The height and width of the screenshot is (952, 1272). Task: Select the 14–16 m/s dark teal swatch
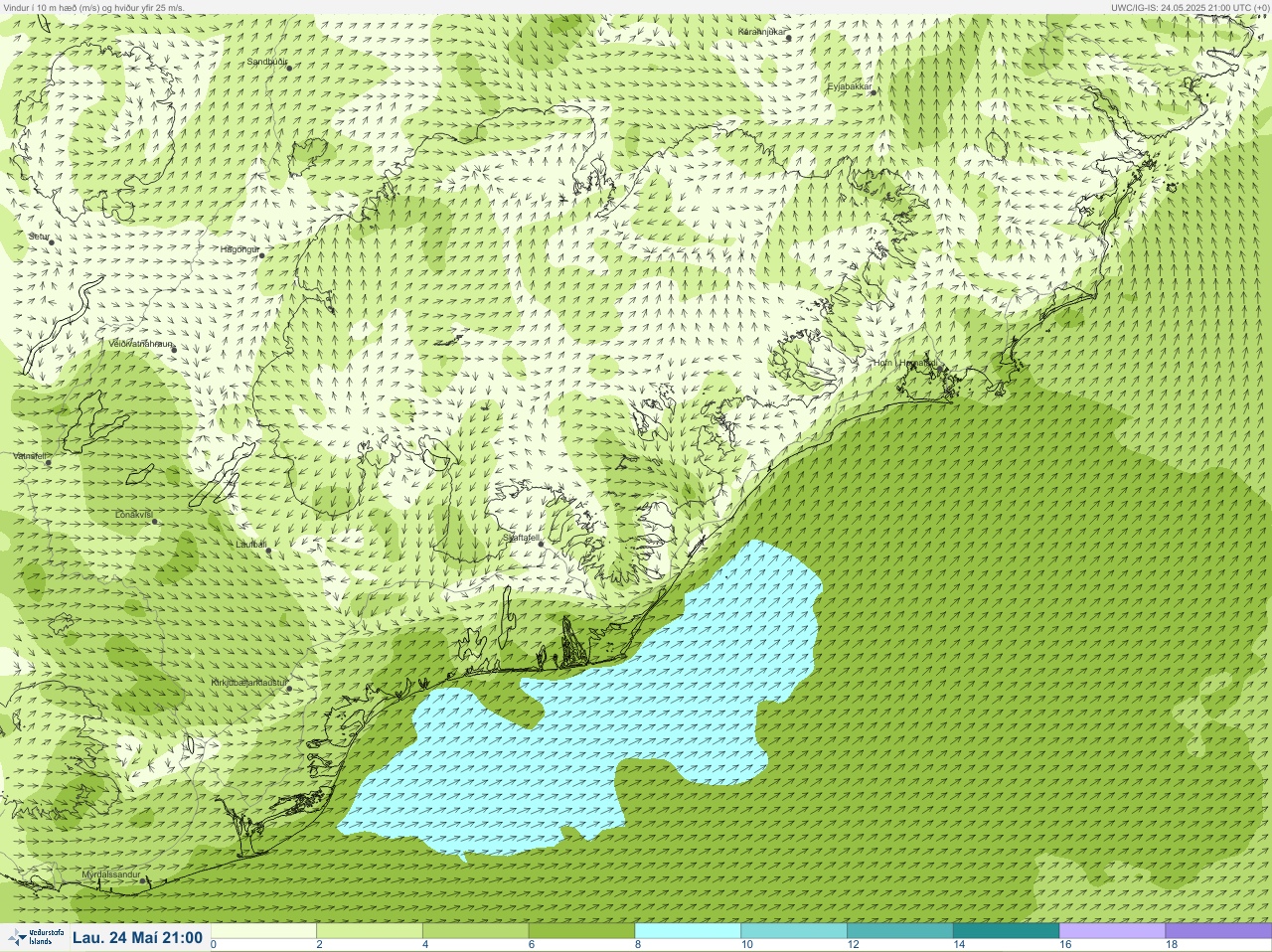coord(1006,931)
